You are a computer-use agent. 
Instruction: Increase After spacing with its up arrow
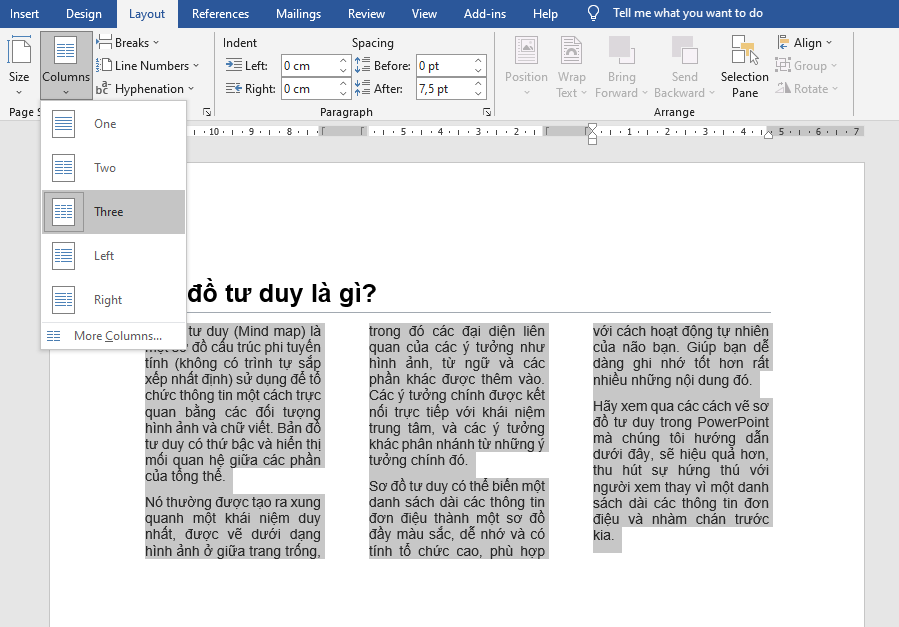tap(477, 82)
